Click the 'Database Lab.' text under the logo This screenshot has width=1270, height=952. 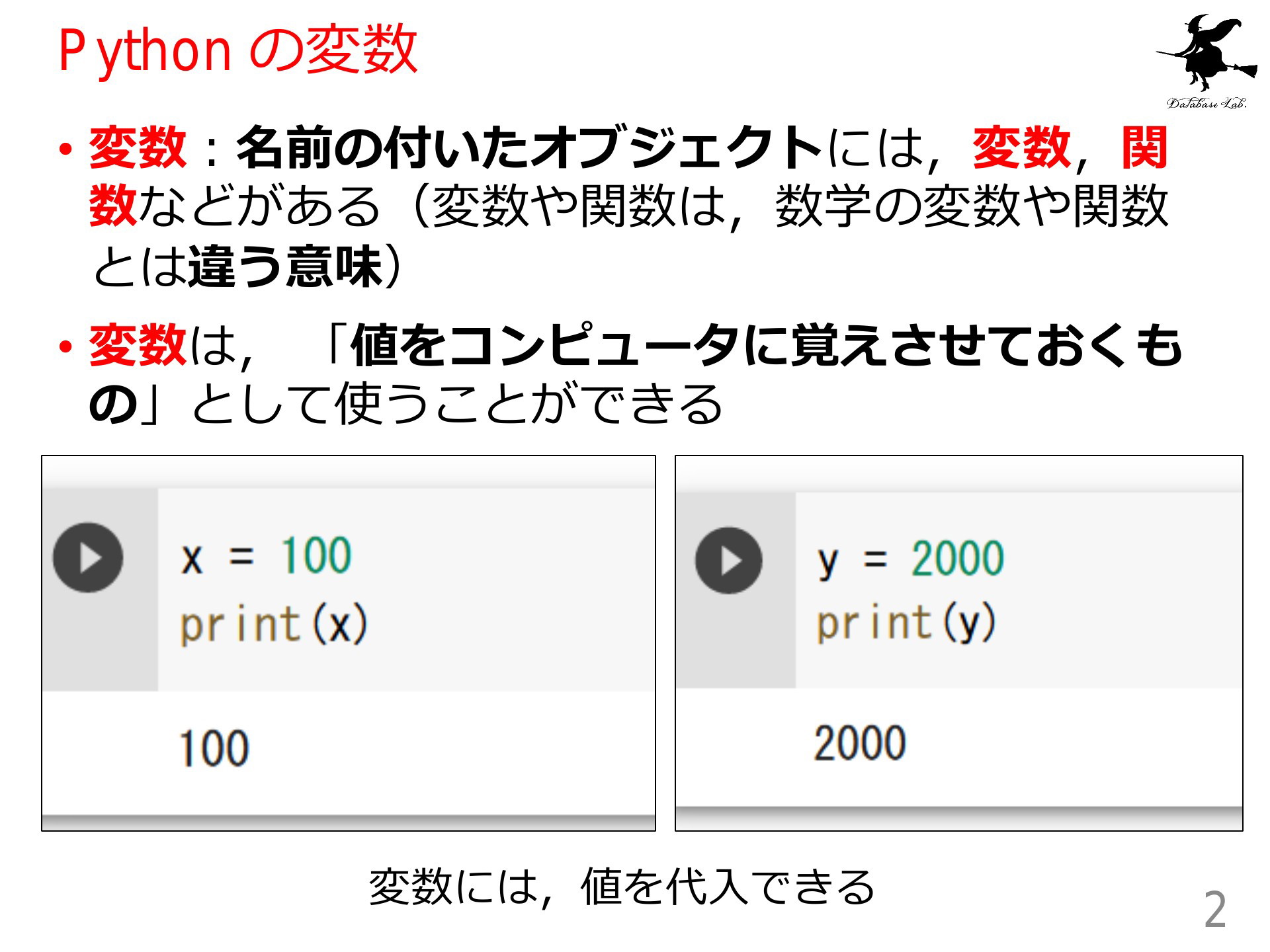1206,102
